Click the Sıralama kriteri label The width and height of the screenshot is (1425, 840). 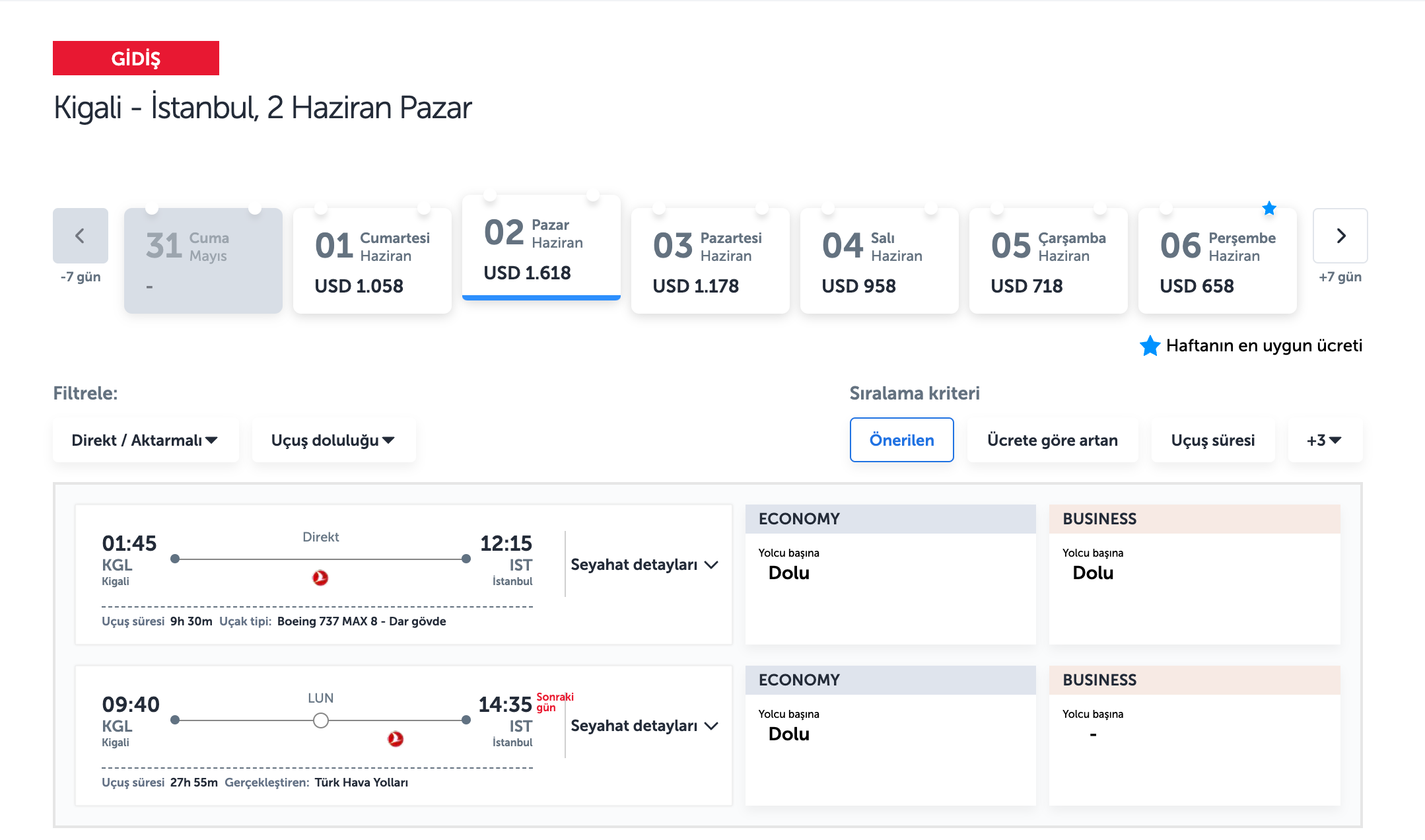pos(915,394)
